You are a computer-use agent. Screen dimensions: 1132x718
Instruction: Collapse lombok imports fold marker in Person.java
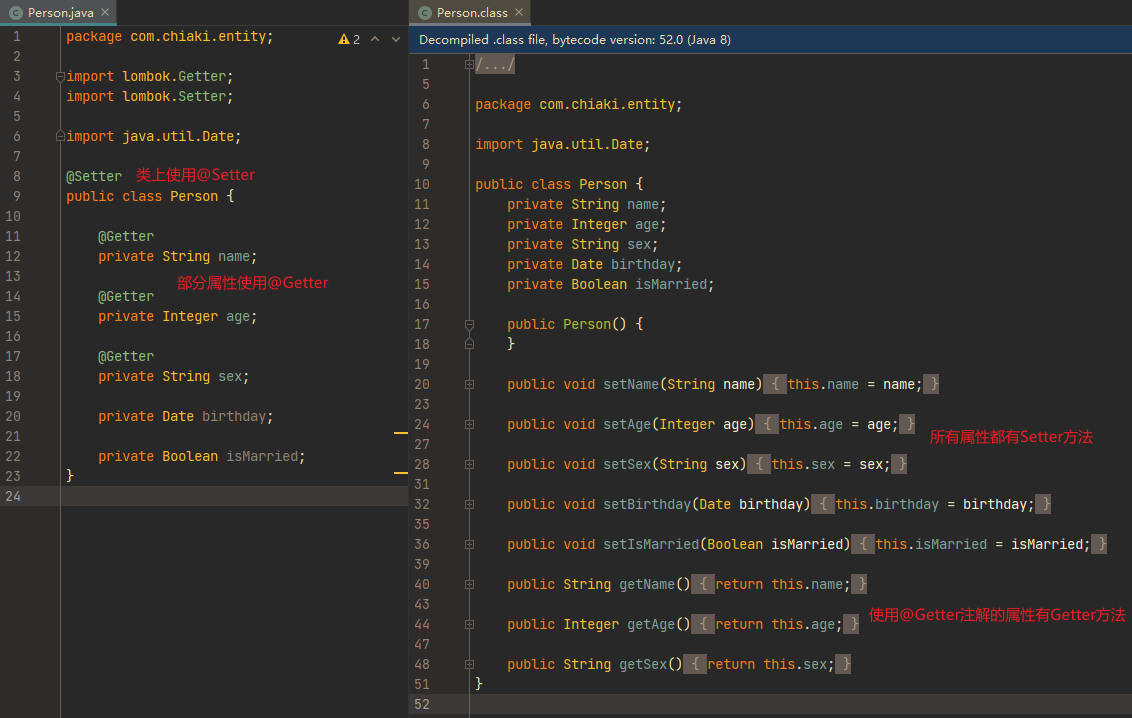61,77
